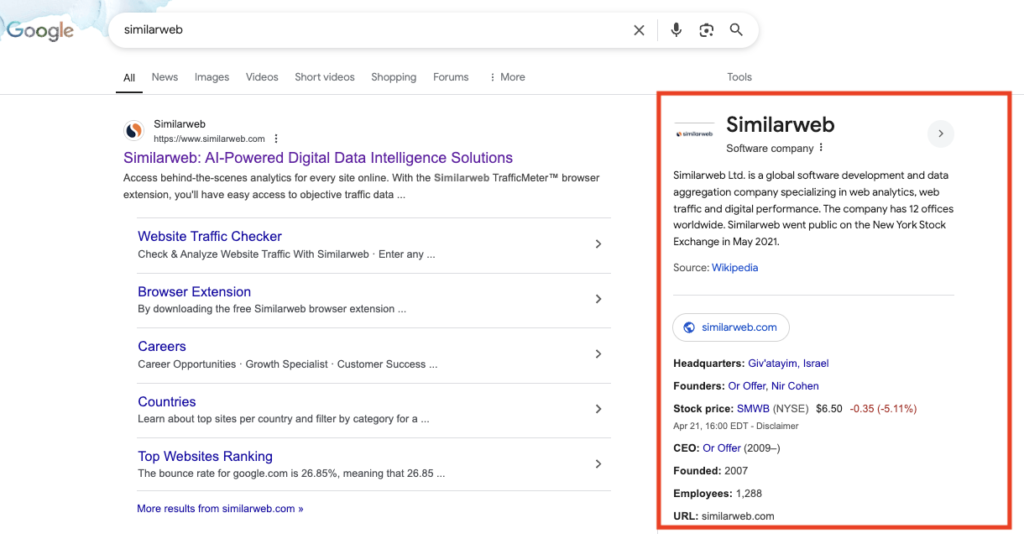The width and height of the screenshot is (1024, 534).
Task: Open Careers row chevron
Action: click(598, 354)
